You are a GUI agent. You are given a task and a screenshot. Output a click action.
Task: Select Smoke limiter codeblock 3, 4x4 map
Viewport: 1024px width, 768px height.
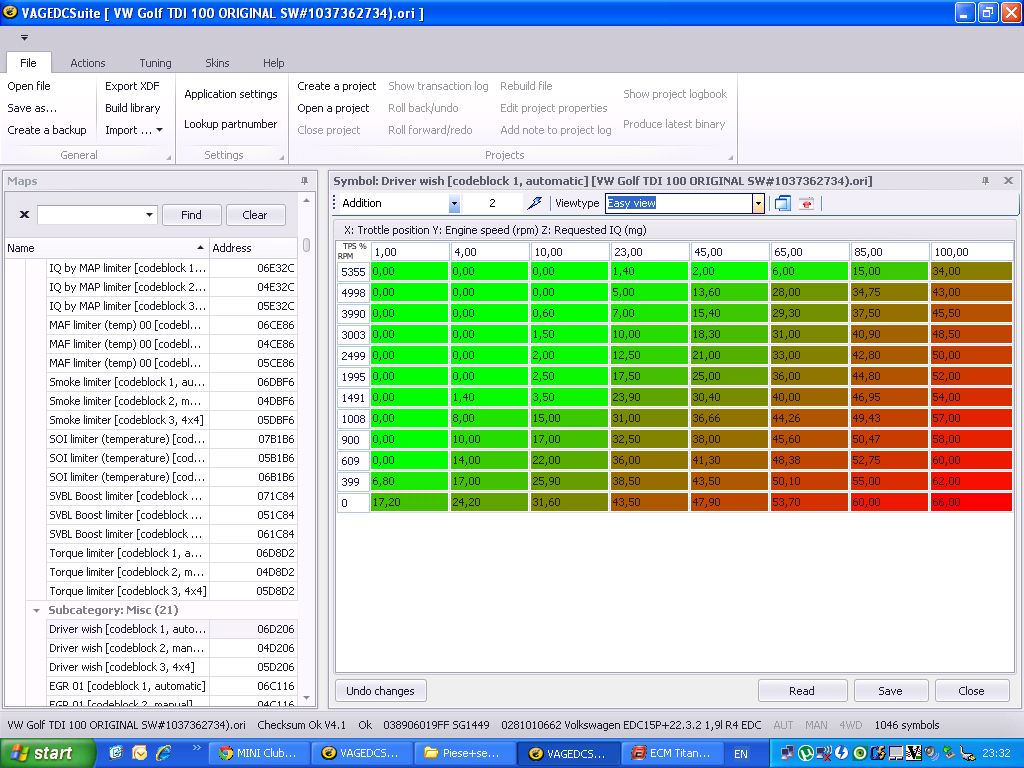(127, 420)
